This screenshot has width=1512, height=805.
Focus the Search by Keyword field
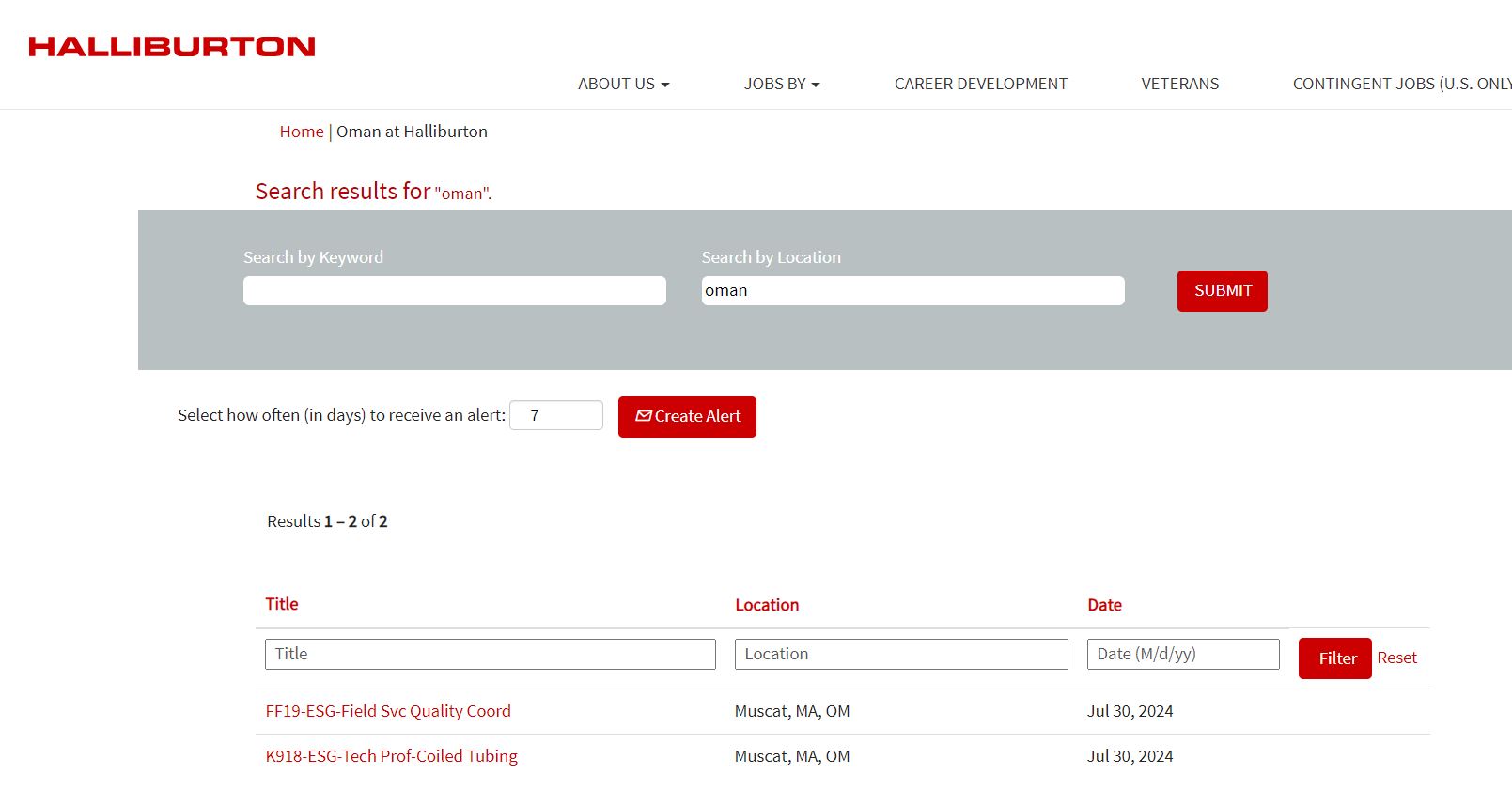[x=455, y=290]
